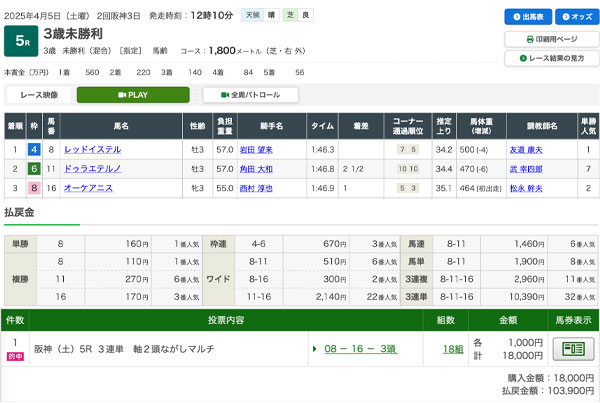Open trainer 武 幸四郎 profile
600x403 pixels.
(x=529, y=168)
